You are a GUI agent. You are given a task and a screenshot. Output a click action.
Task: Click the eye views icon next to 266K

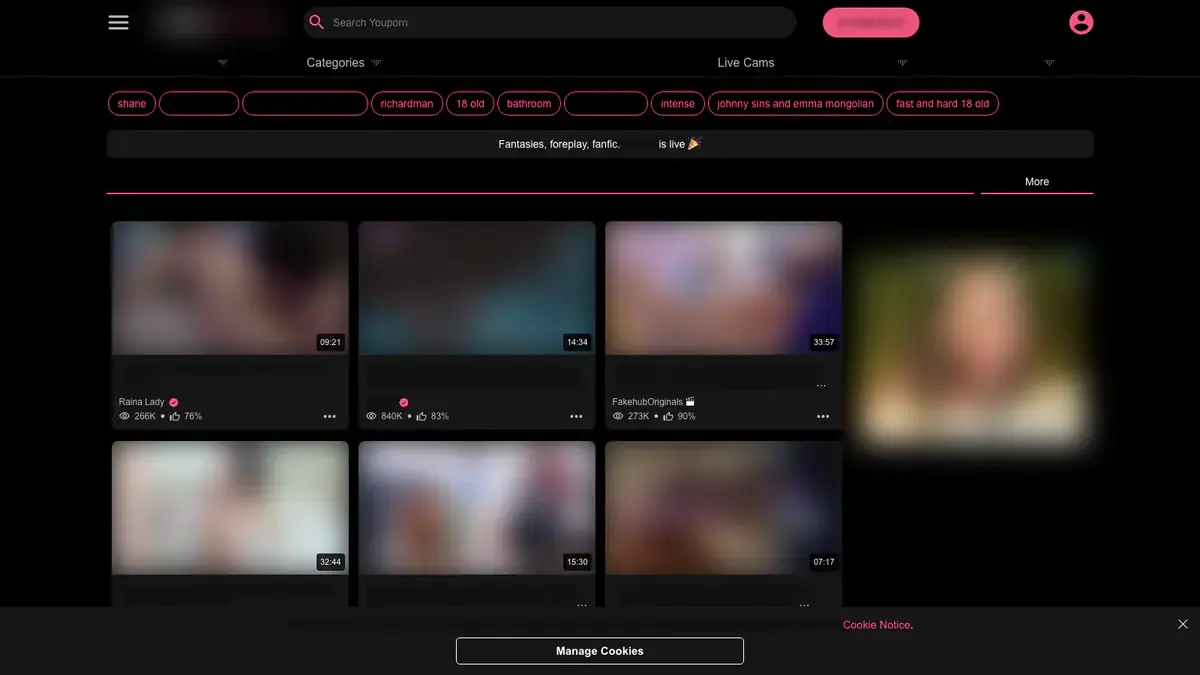pyautogui.click(x=125, y=416)
